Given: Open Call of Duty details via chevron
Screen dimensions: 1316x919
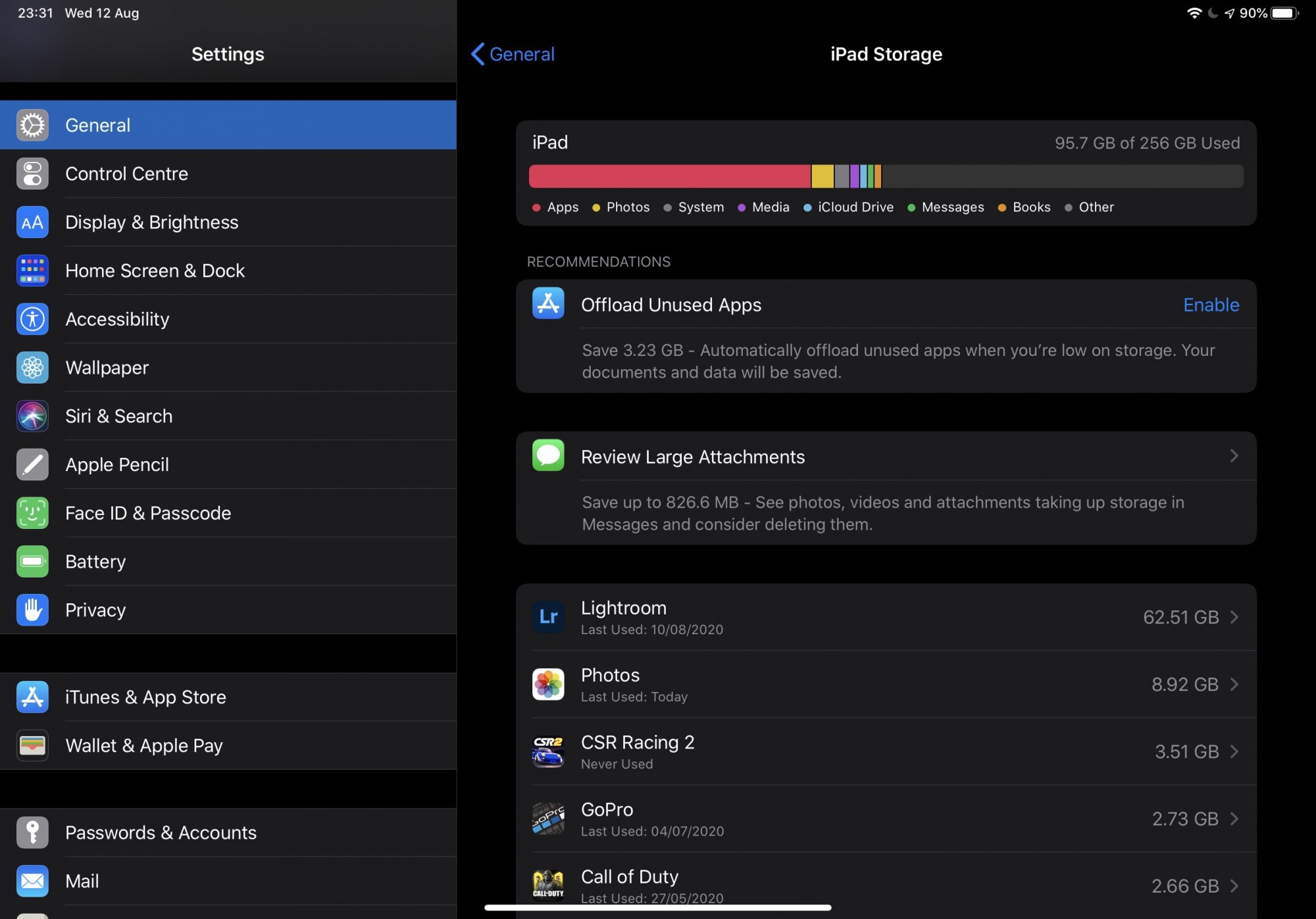Looking at the screenshot, I should [x=1234, y=885].
